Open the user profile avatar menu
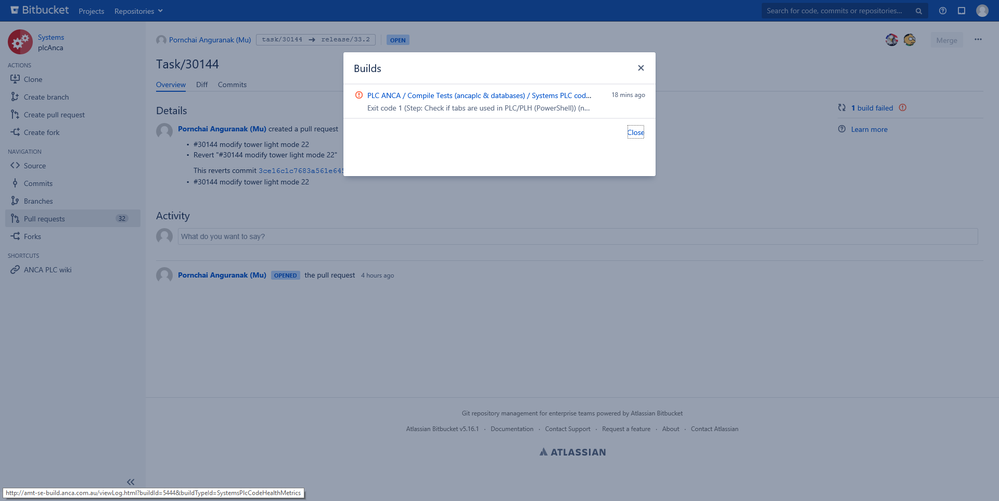Image resolution: width=999 pixels, height=501 pixels. coord(982,10)
